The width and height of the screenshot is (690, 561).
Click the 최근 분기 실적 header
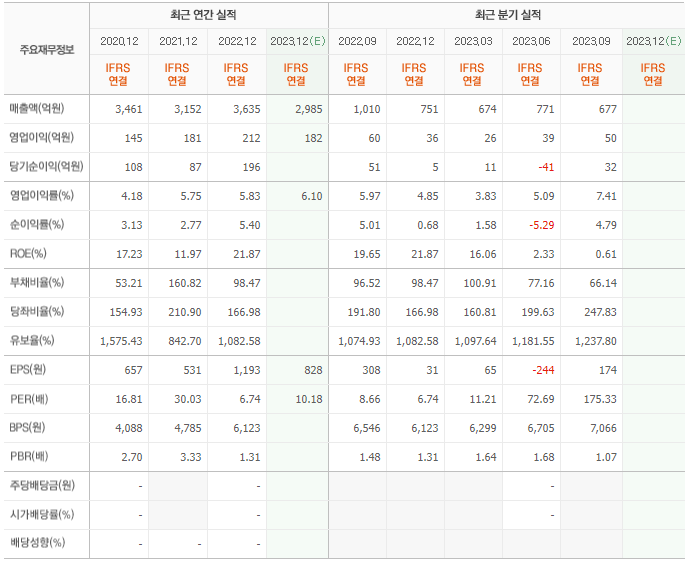tap(507, 15)
